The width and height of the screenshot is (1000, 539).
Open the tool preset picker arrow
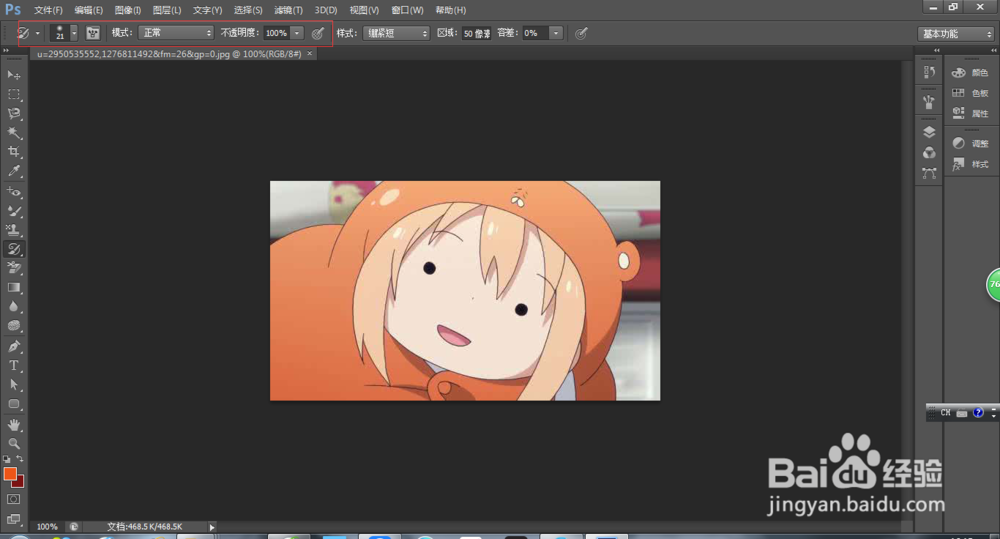[x=38, y=33]
